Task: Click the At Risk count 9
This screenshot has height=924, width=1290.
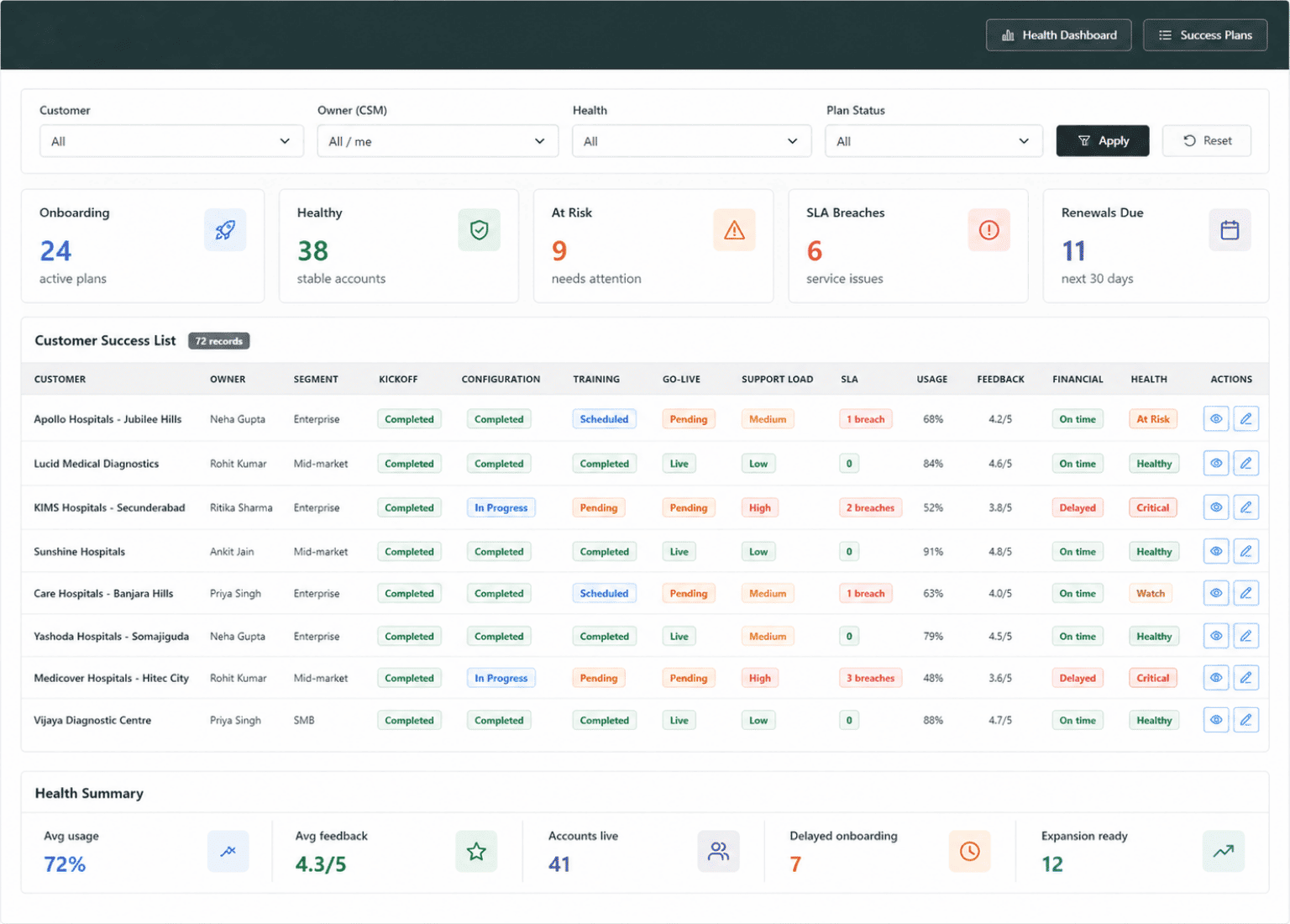Action: [559, 250]
